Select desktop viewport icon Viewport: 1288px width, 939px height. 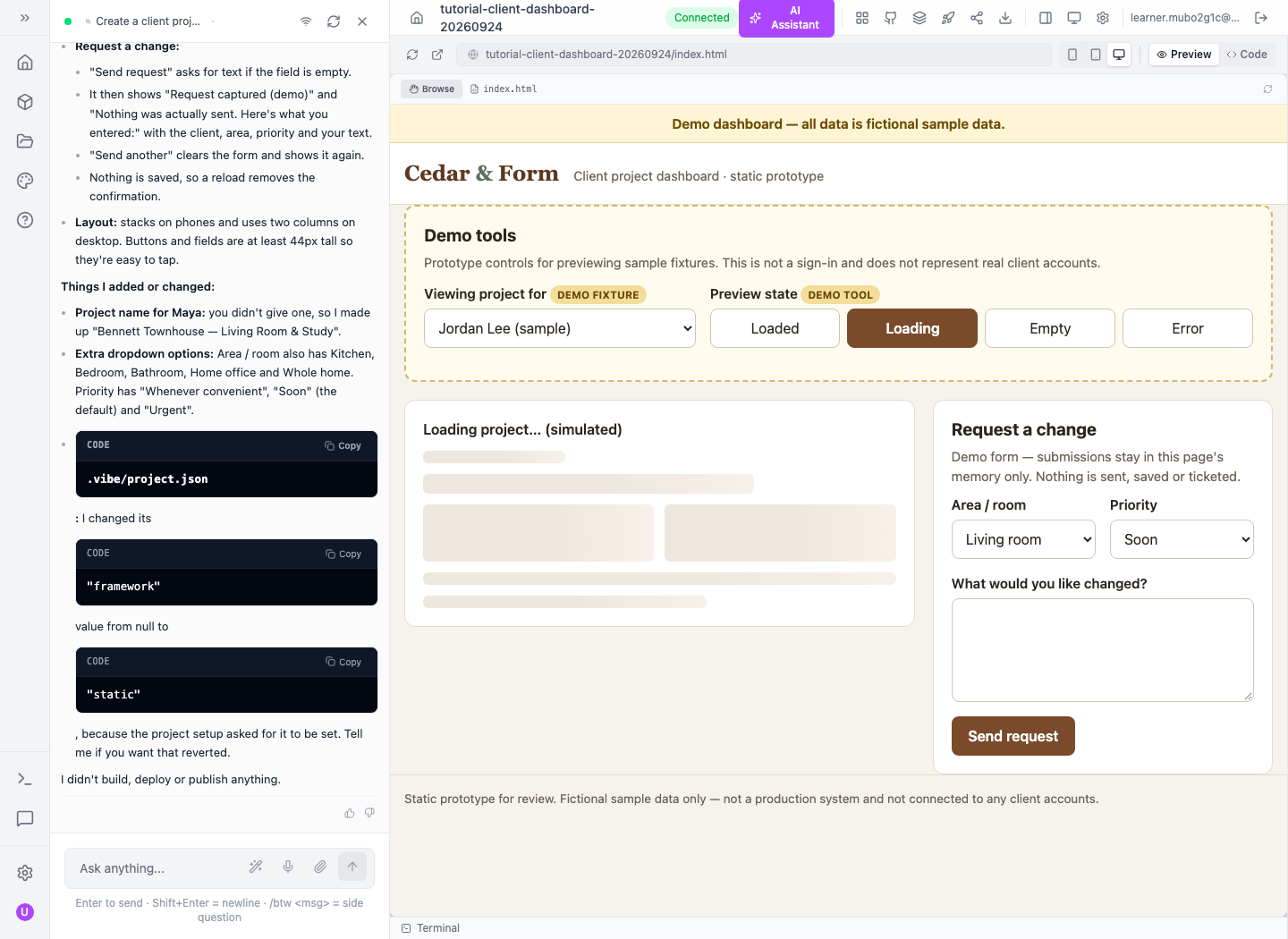(x=1119, y=55)
